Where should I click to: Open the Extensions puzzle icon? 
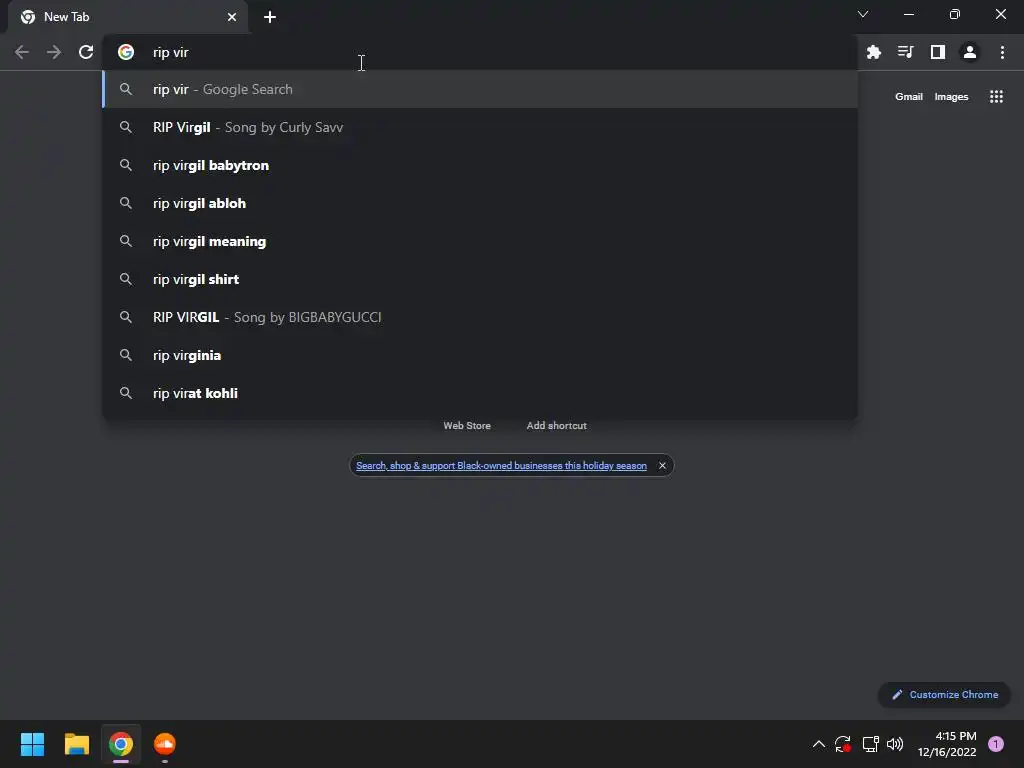(x=874, y=52)
